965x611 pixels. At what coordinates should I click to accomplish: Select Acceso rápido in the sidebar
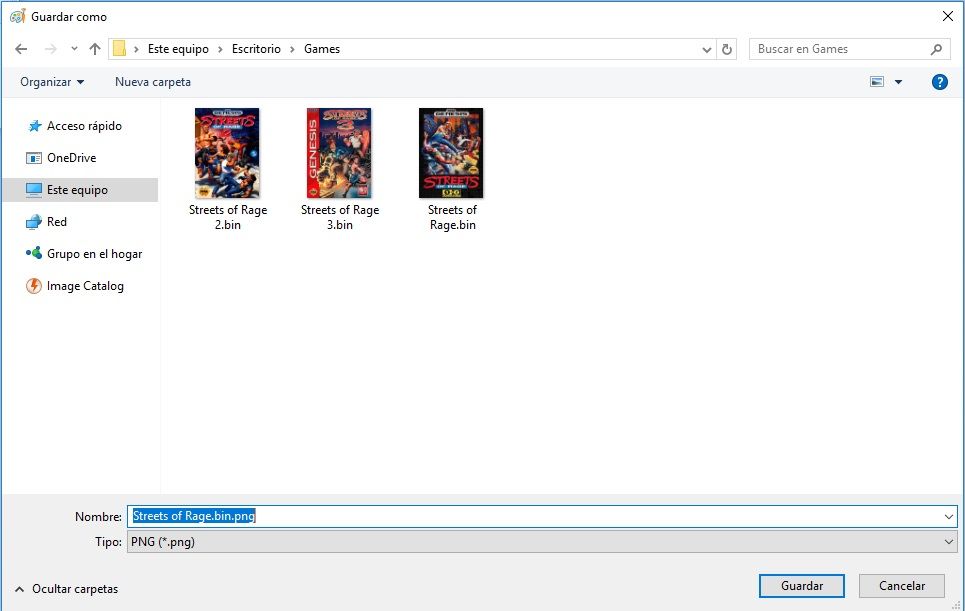(83, 126)
